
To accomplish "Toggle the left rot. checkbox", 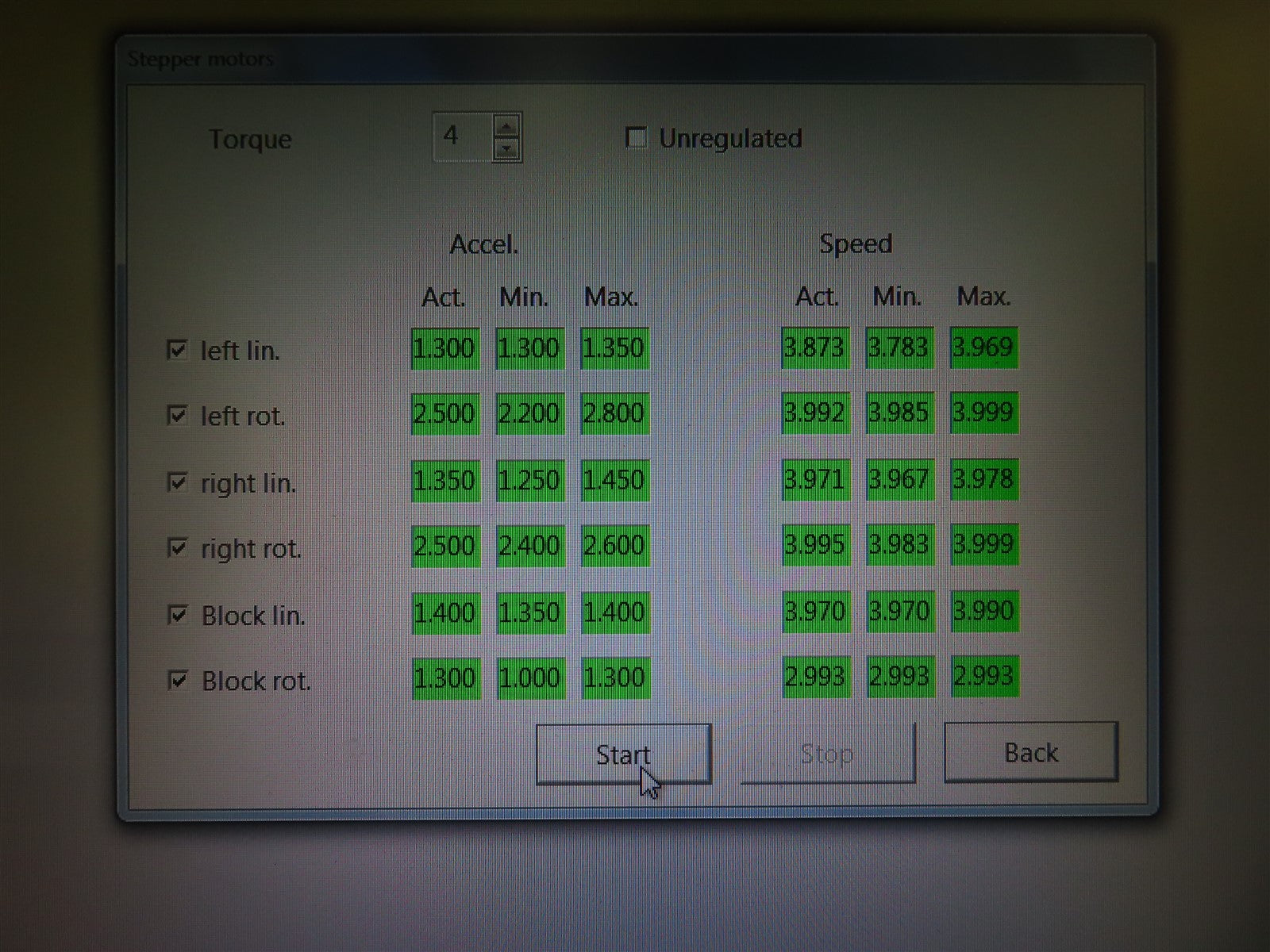I will click(177, 416).
